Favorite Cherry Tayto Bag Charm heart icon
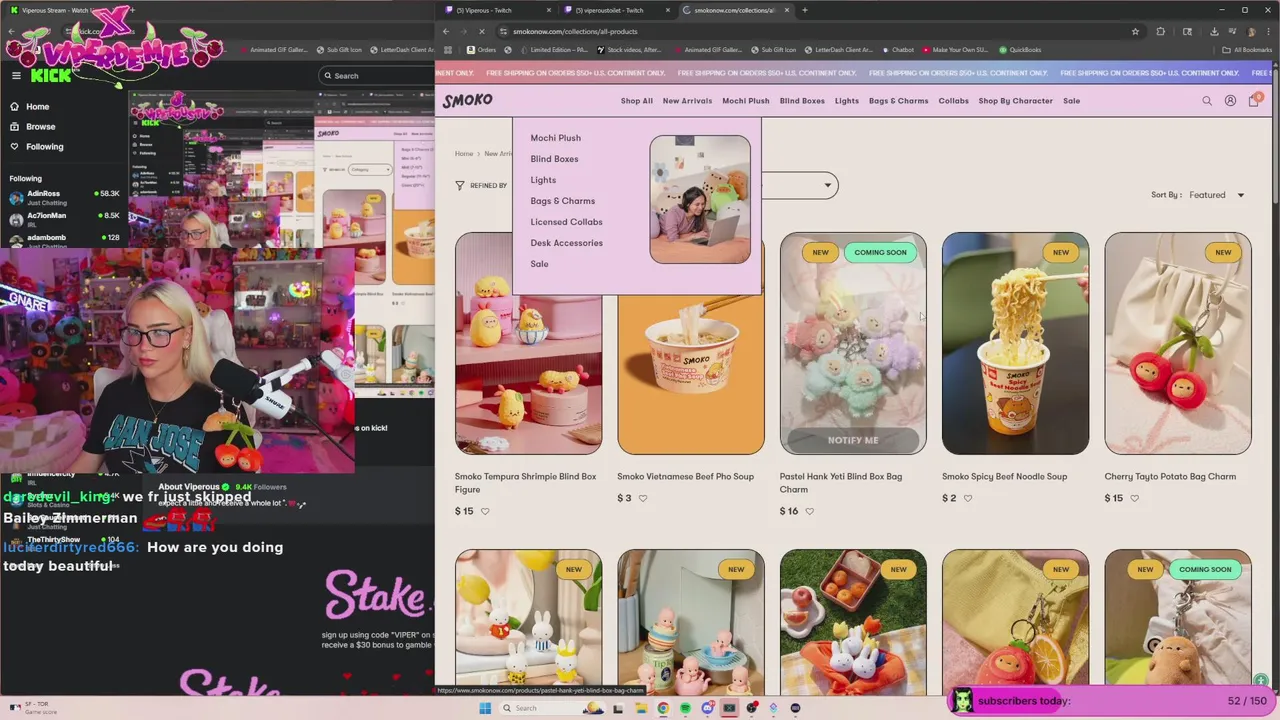The width and height of the screenshot is (1280, 720). pos(1134,498)
